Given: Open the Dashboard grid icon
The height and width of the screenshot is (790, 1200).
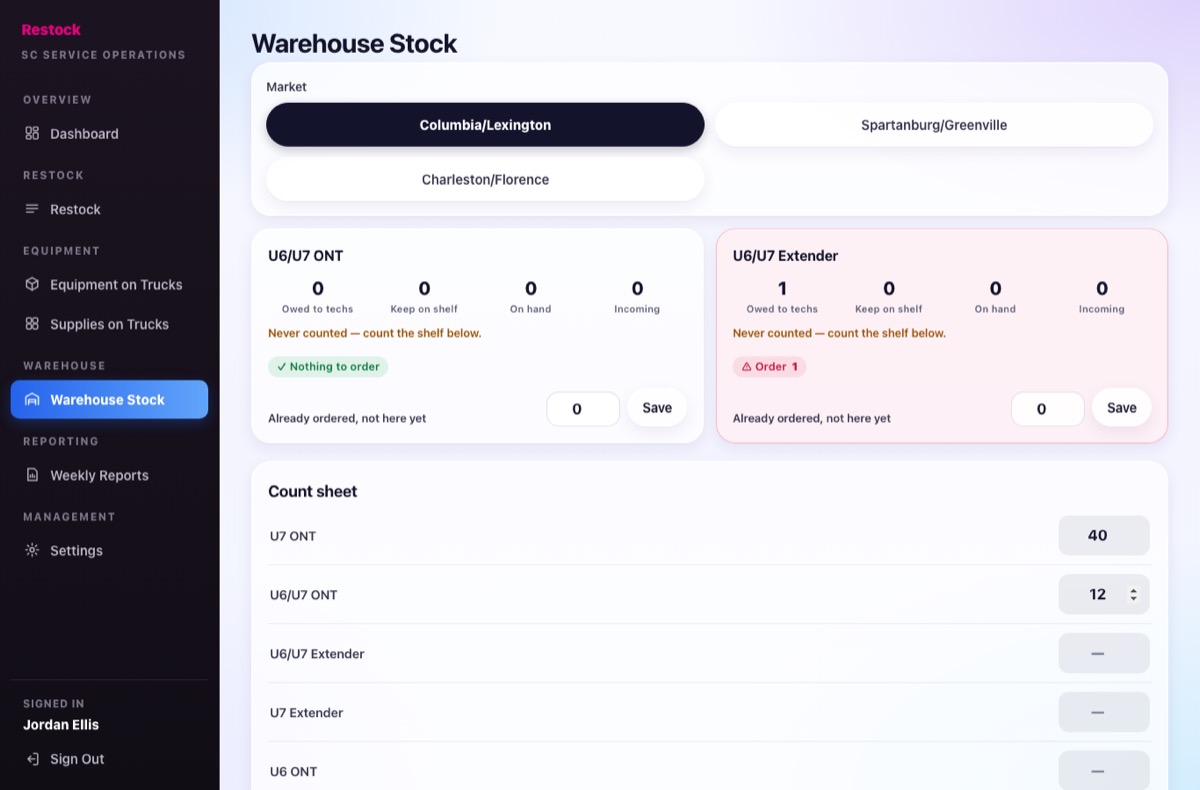Looking at the screenshot, I should point(32,133).
